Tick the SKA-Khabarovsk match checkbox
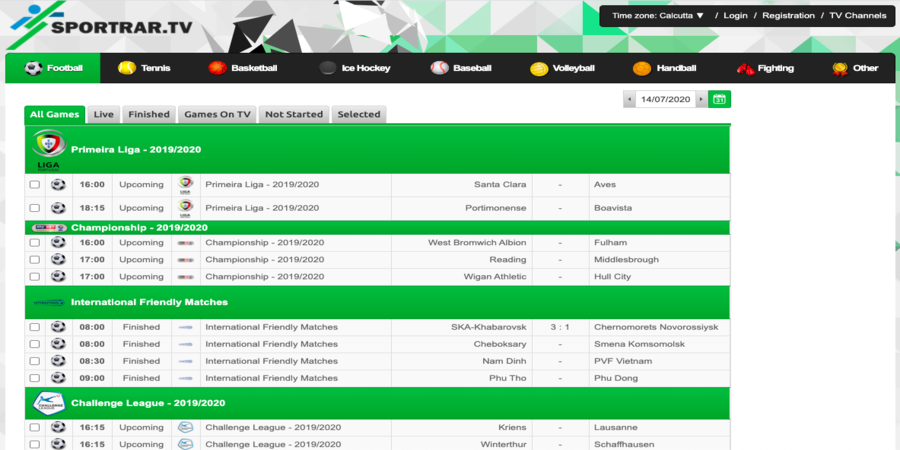The height and width of the screenshot is (450, 900). coord(35,327)
